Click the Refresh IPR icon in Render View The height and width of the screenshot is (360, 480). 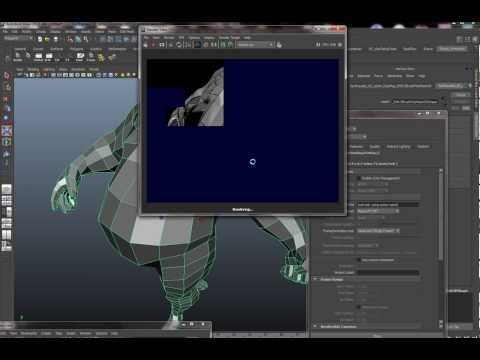tap(179, 44)
